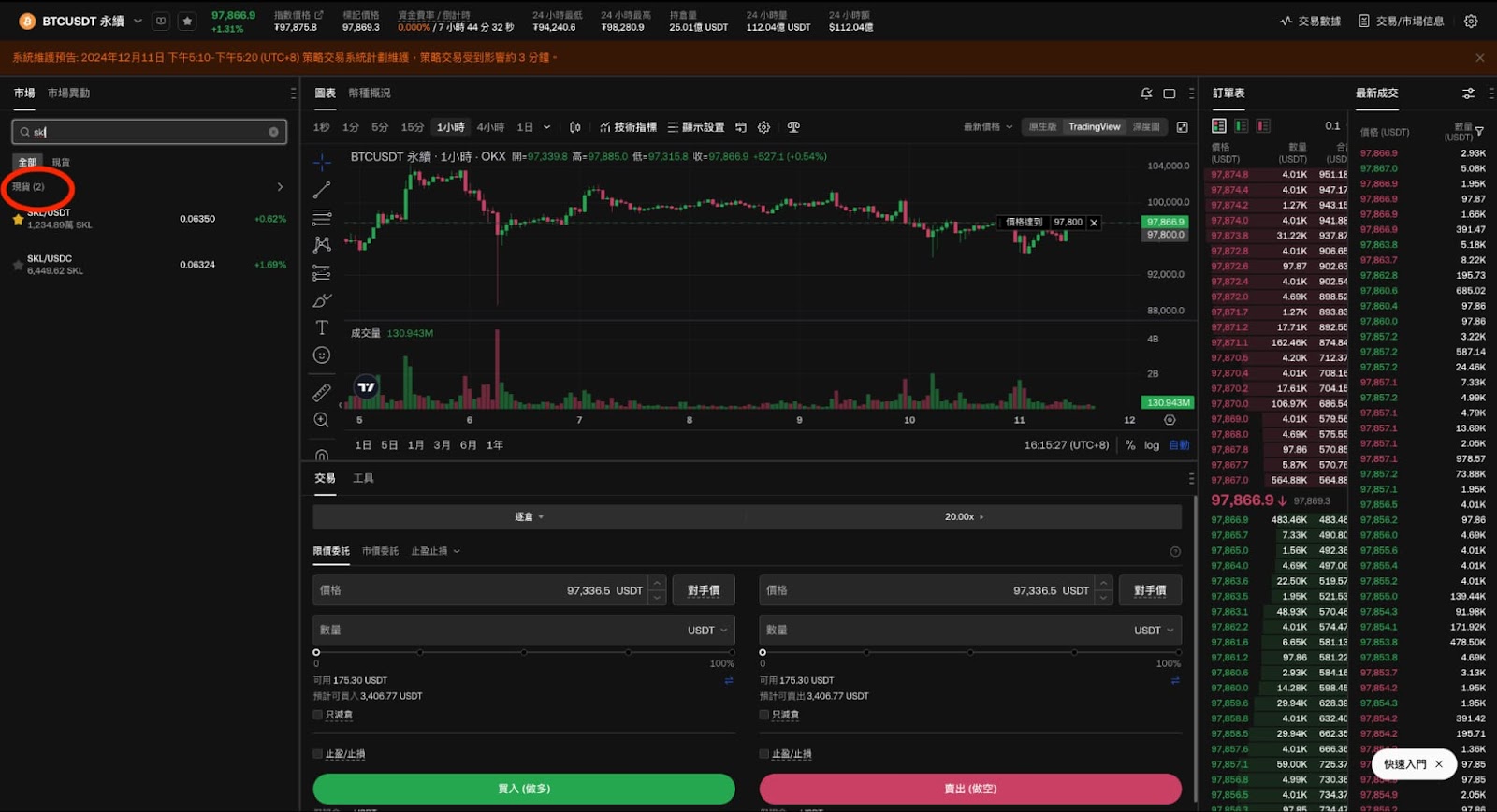Open buy-side quantity USDT unit dropdown
Image resolution: width=1497 pixels, height=812 pixels.
(707, 631)
